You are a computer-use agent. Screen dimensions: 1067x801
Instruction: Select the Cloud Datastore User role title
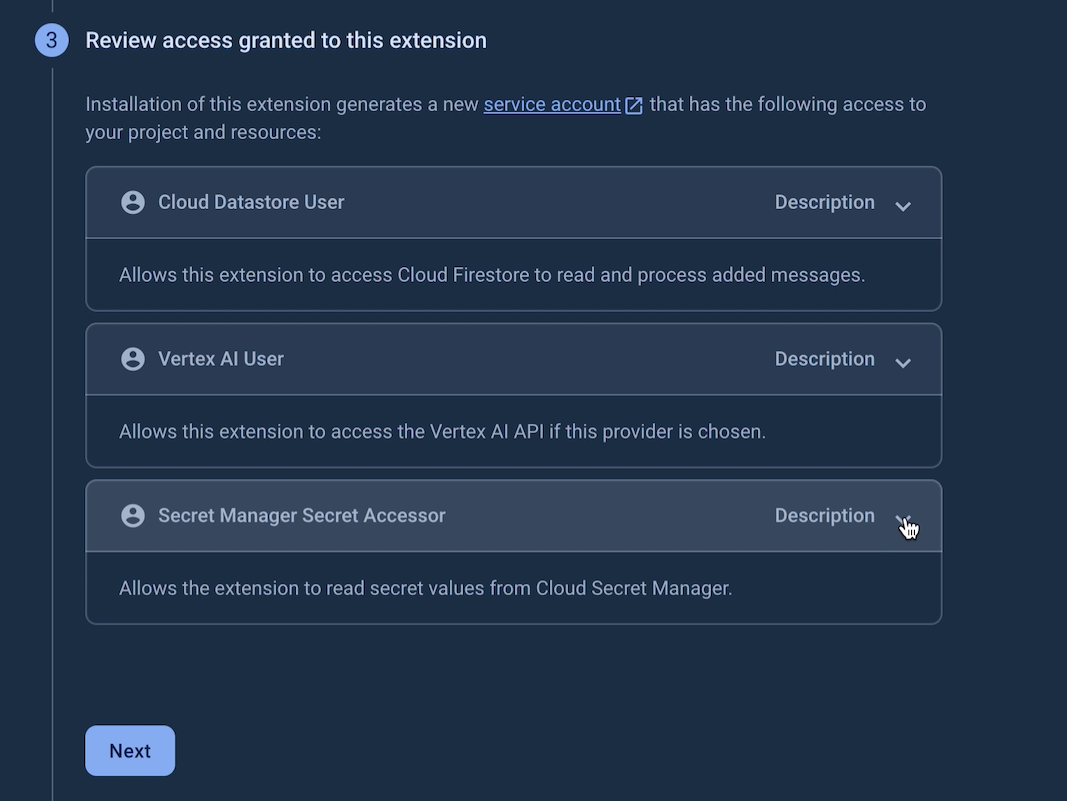pyautogui.click(x=251, y=202)
